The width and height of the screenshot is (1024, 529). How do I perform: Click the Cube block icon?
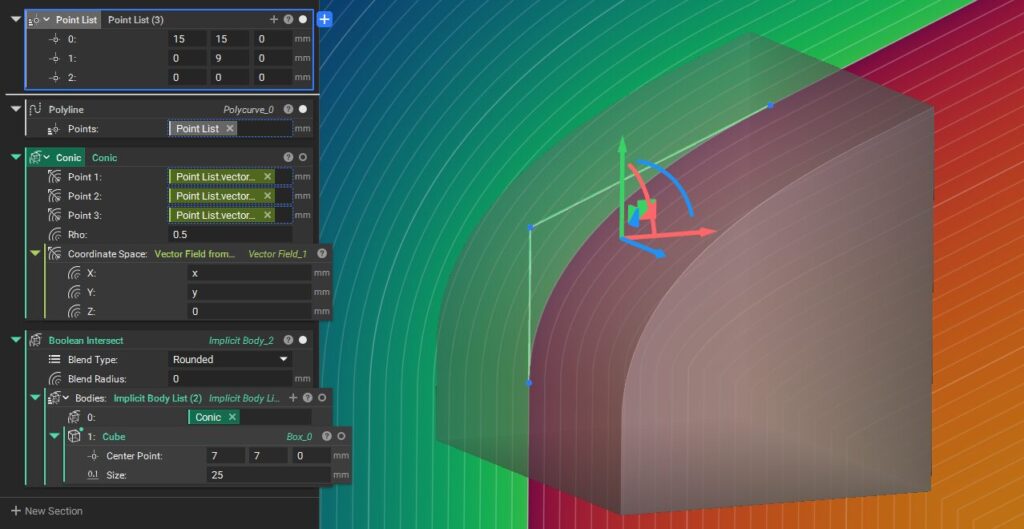74,437
